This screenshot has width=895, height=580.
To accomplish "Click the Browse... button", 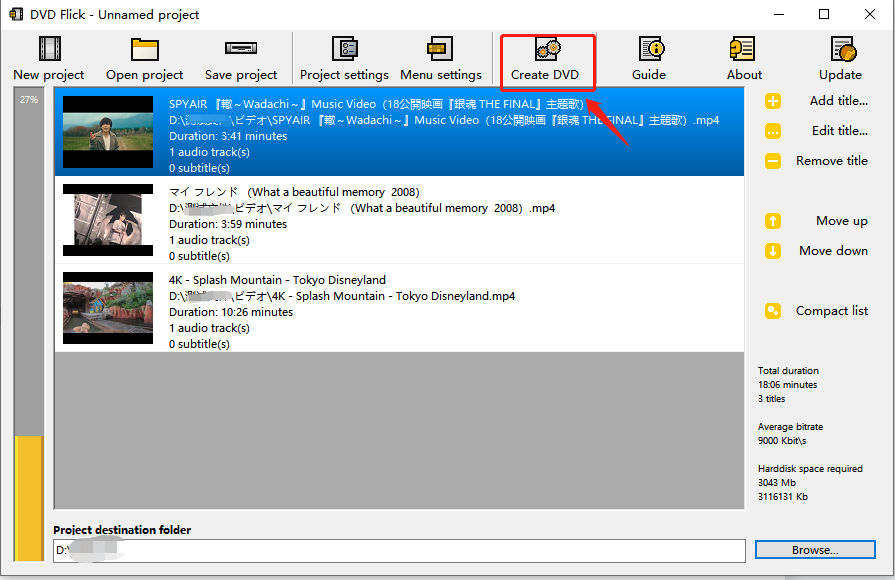I will (x=815, y=550).
